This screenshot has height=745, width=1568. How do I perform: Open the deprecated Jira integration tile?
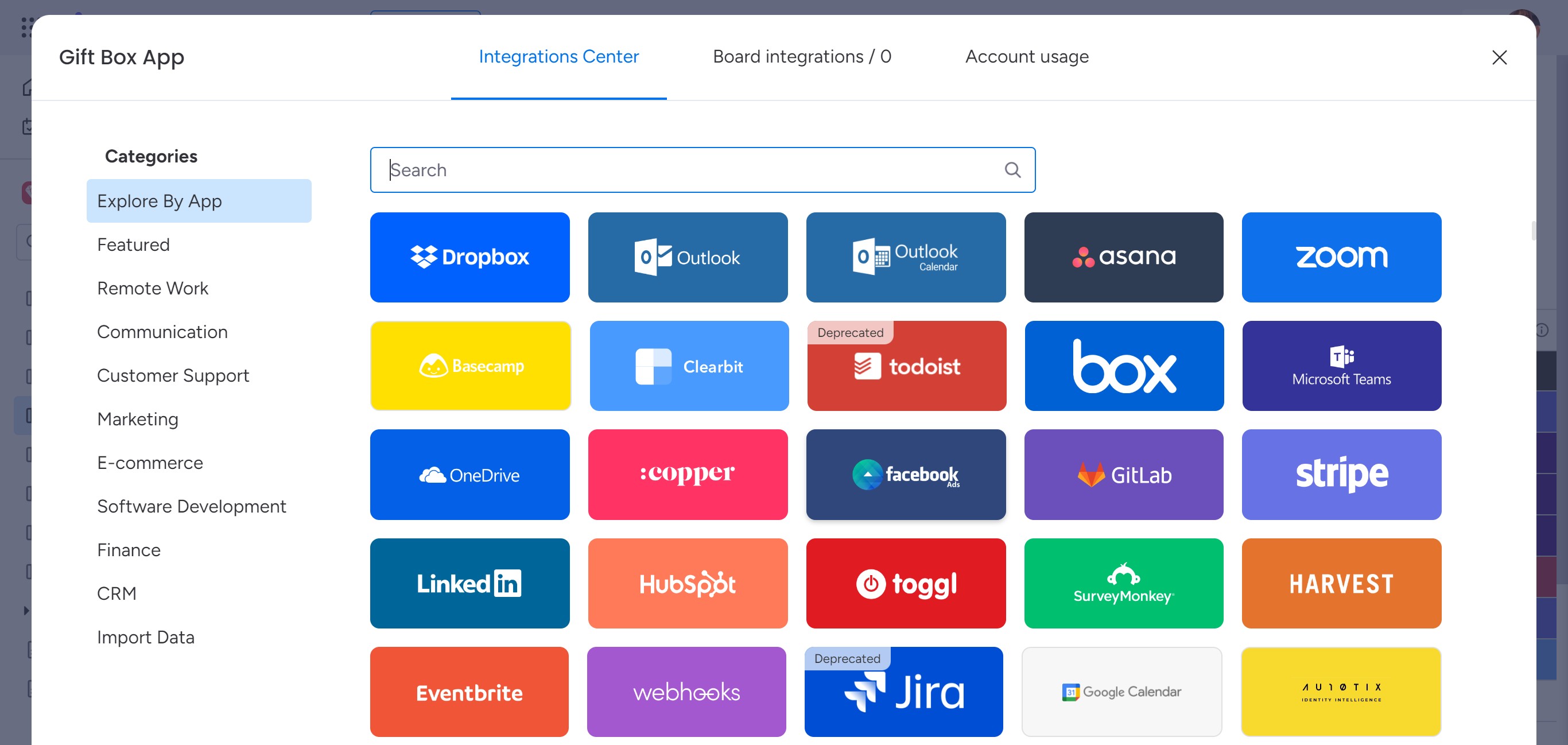pos(903,692)
